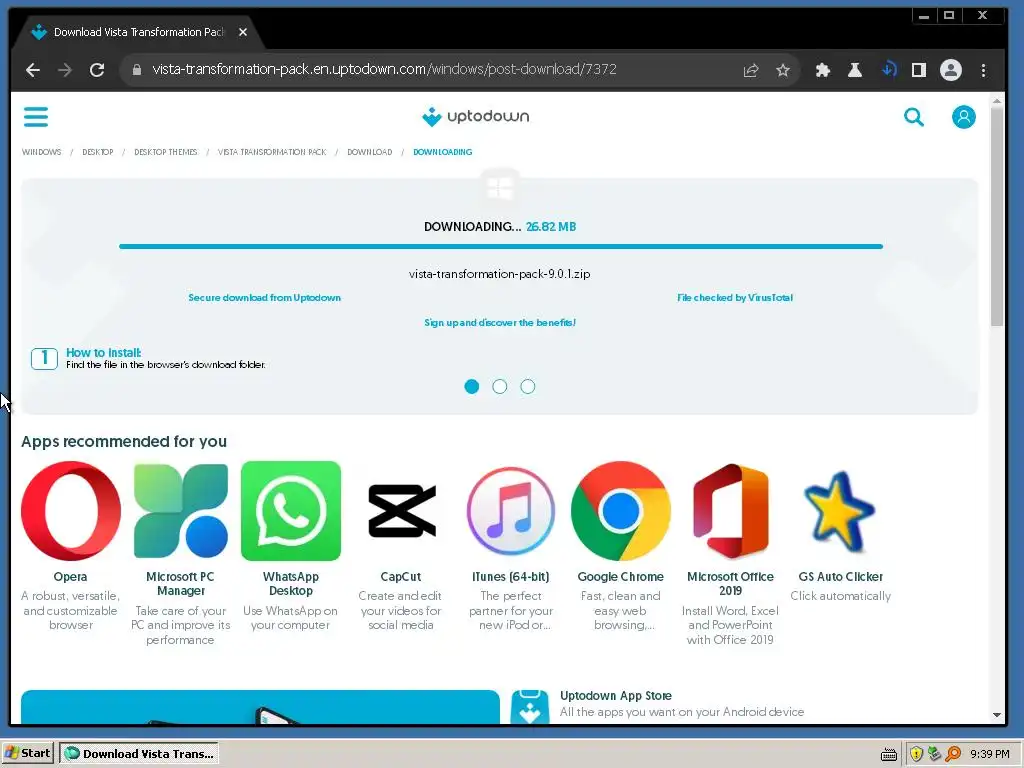Open Uptodown App Store icon

point(530,707)
